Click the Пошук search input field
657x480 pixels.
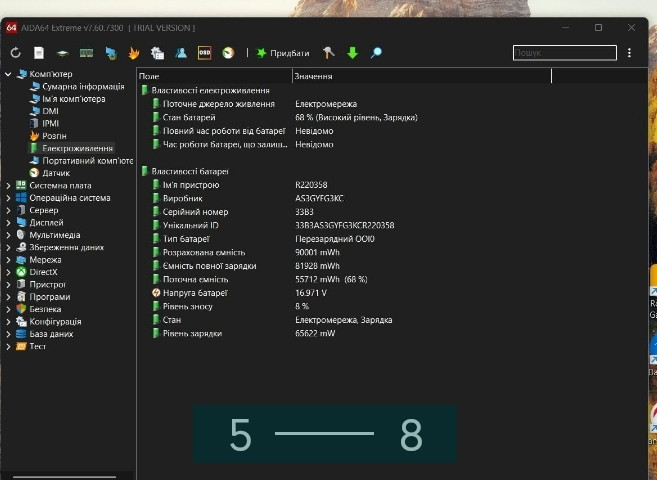(x=564, y=53)
